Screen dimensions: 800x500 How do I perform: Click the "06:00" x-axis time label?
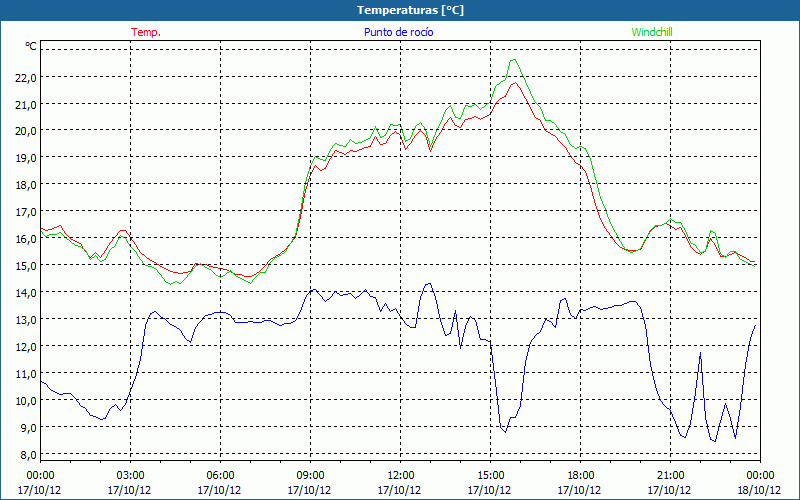click(x=220, y=476)
